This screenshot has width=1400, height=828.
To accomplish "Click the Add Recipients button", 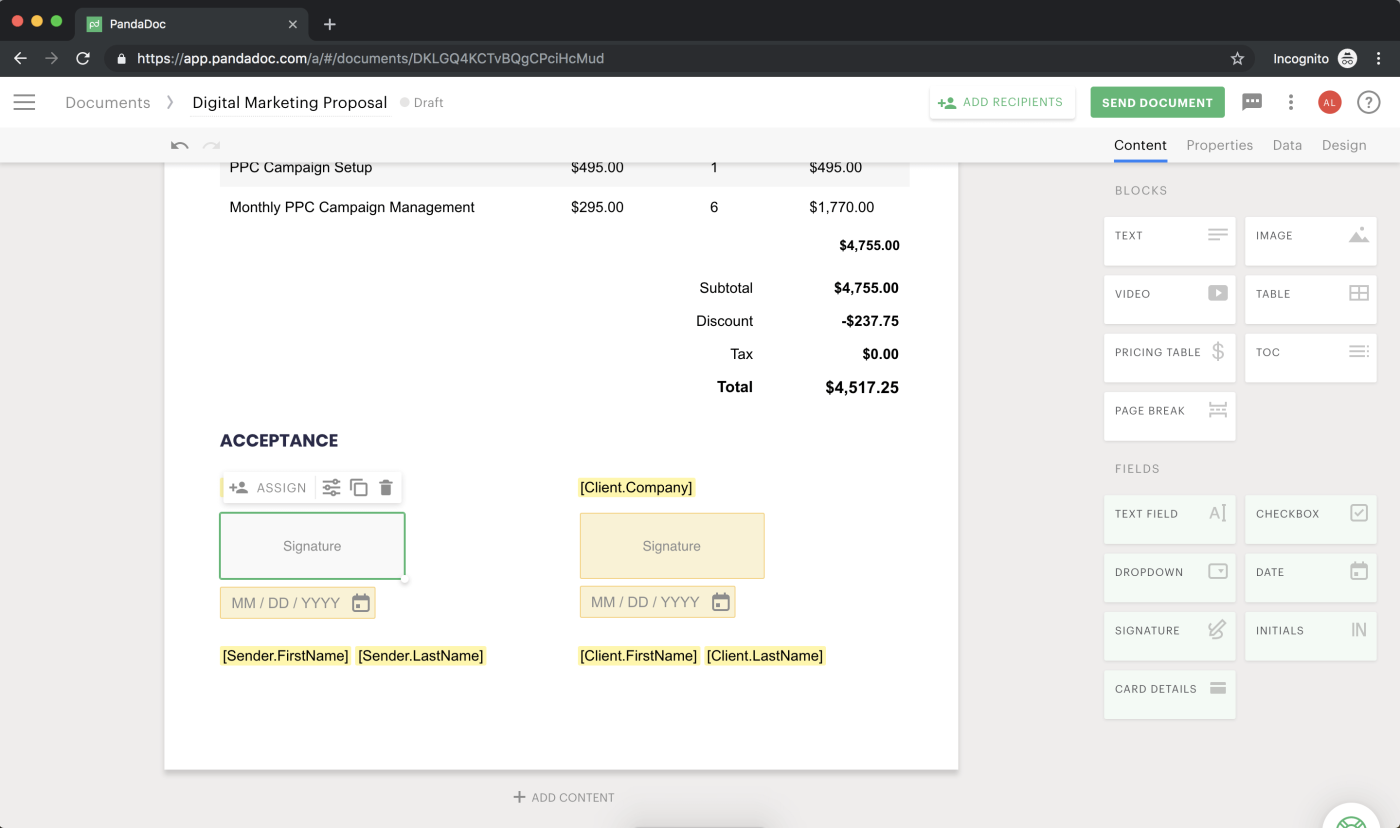I will click(1002, 102).
